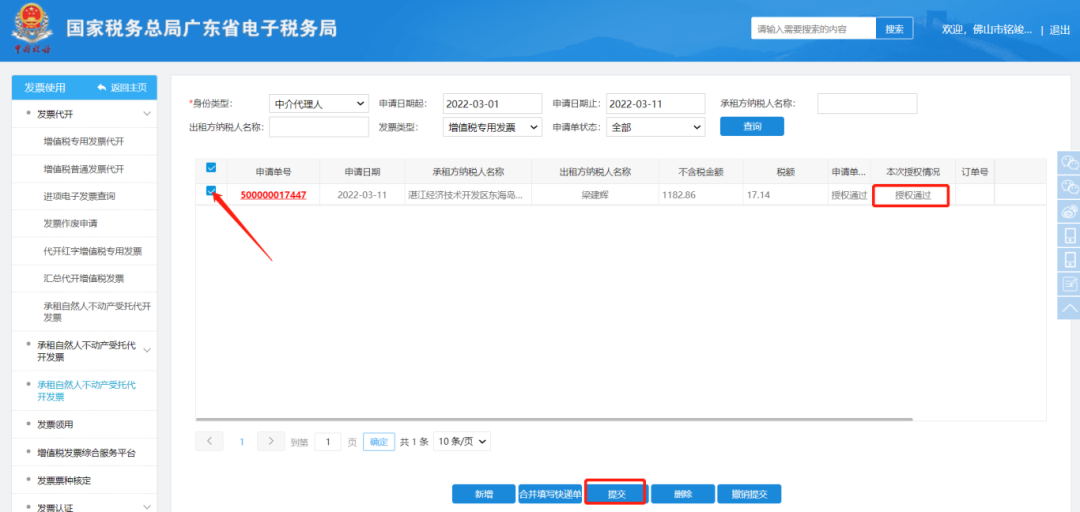The image size is (1080, 512).
Task: Click the national tax emblem logo
Action: pyautogui.click(x=31, y=28)
